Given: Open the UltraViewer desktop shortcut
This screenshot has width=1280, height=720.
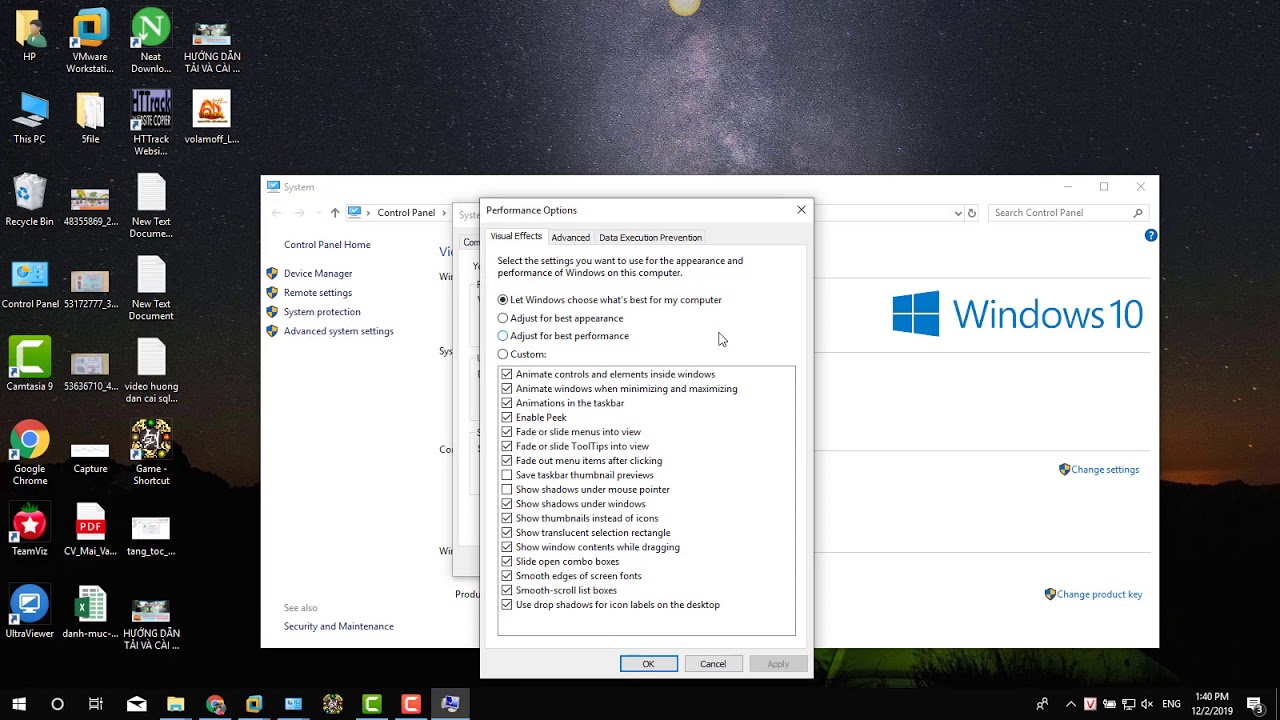Looking at the screenshot, I should (x=30, y=612).
